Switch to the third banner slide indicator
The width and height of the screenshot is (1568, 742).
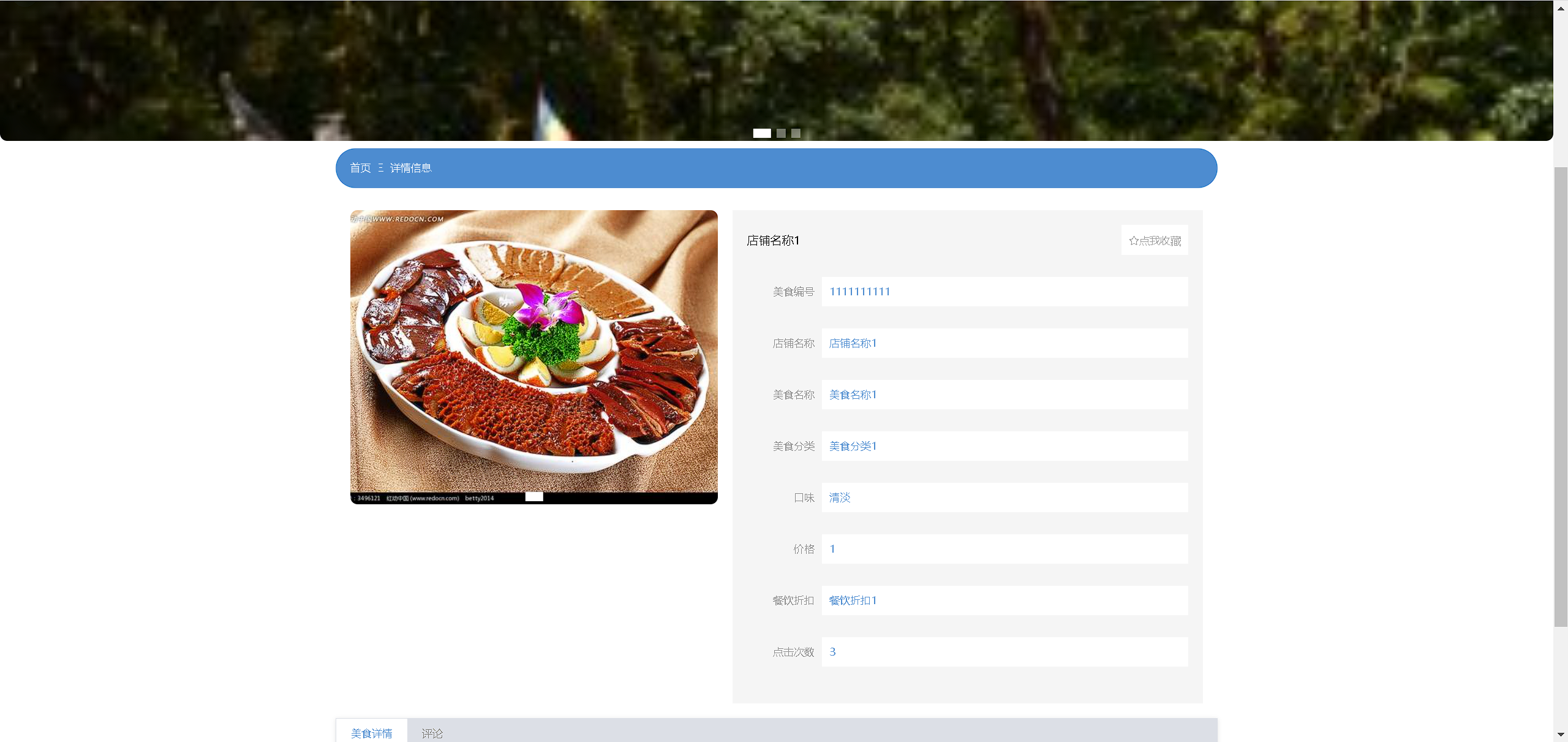click(796, 133)
